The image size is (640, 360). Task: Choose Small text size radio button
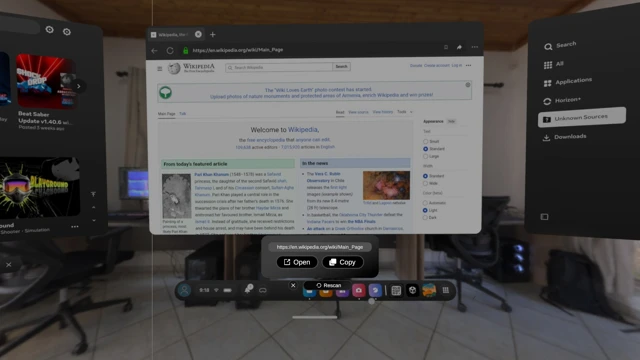click(425, 141)
